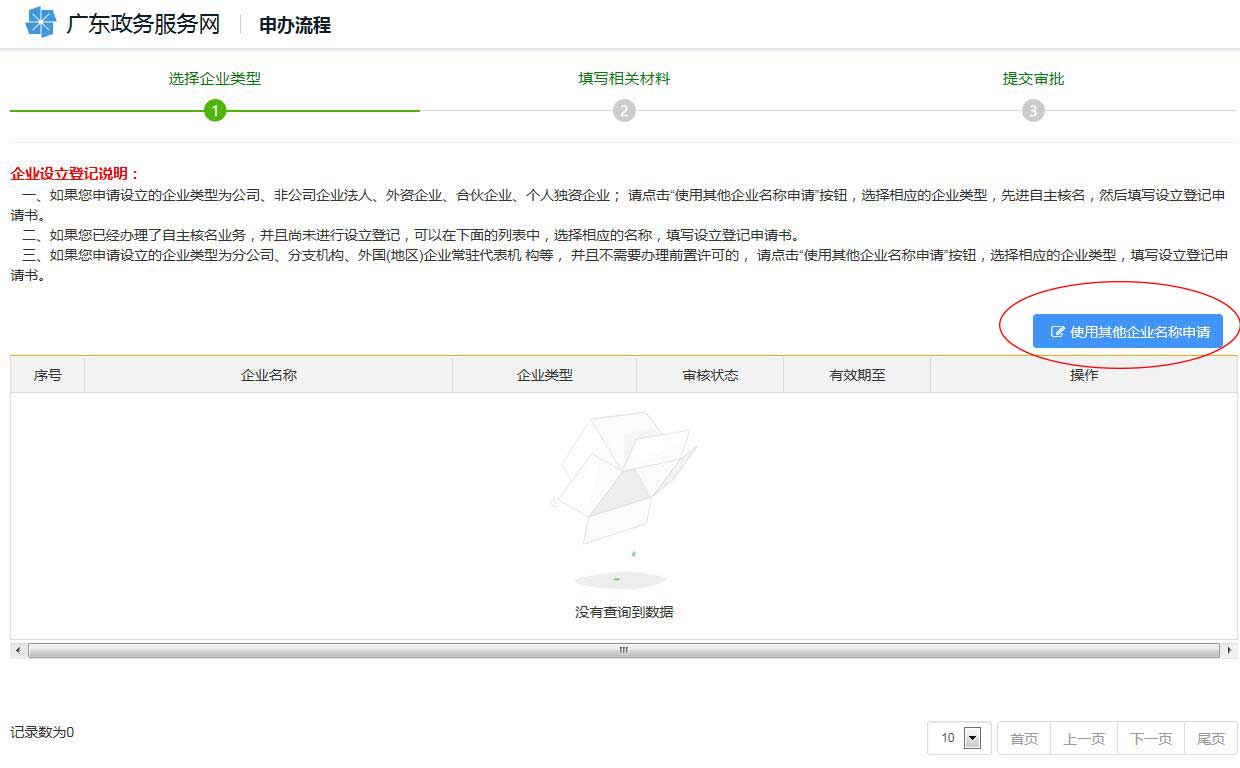The image size is (1240, 768).
Task: Click the 广东政务服务网 logo icon
Action: pos(40,22)
